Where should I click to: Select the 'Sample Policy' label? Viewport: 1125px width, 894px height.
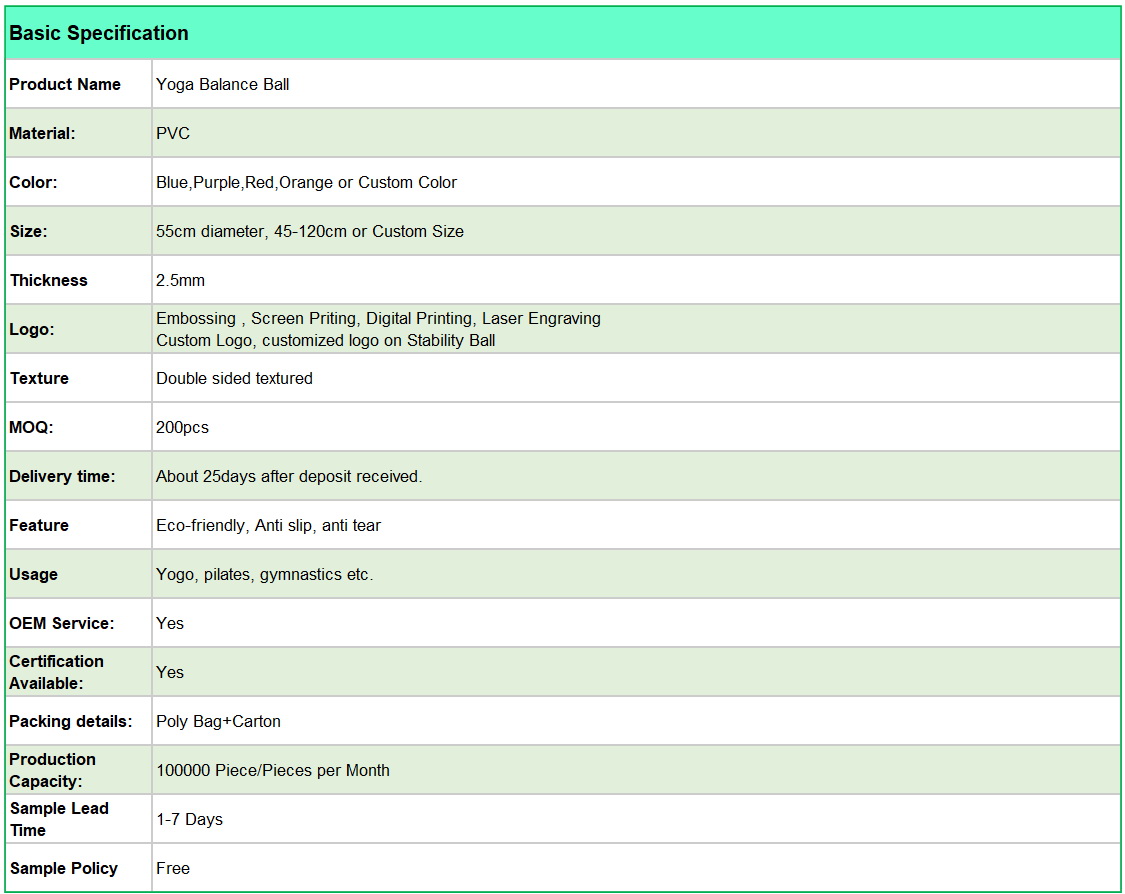[x=63, y=868]
